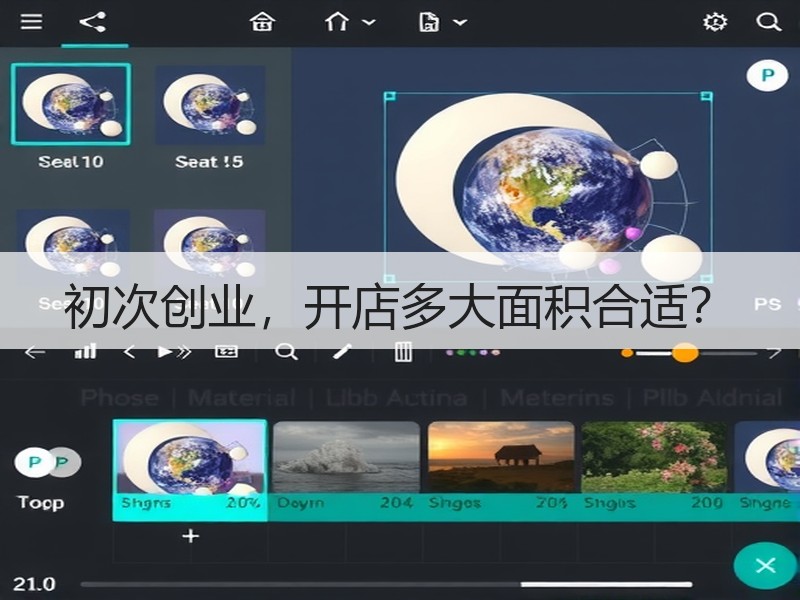This screenshot has width=800, height=600.
Task: Click the orange slider handle
Action: pos(684,353)
